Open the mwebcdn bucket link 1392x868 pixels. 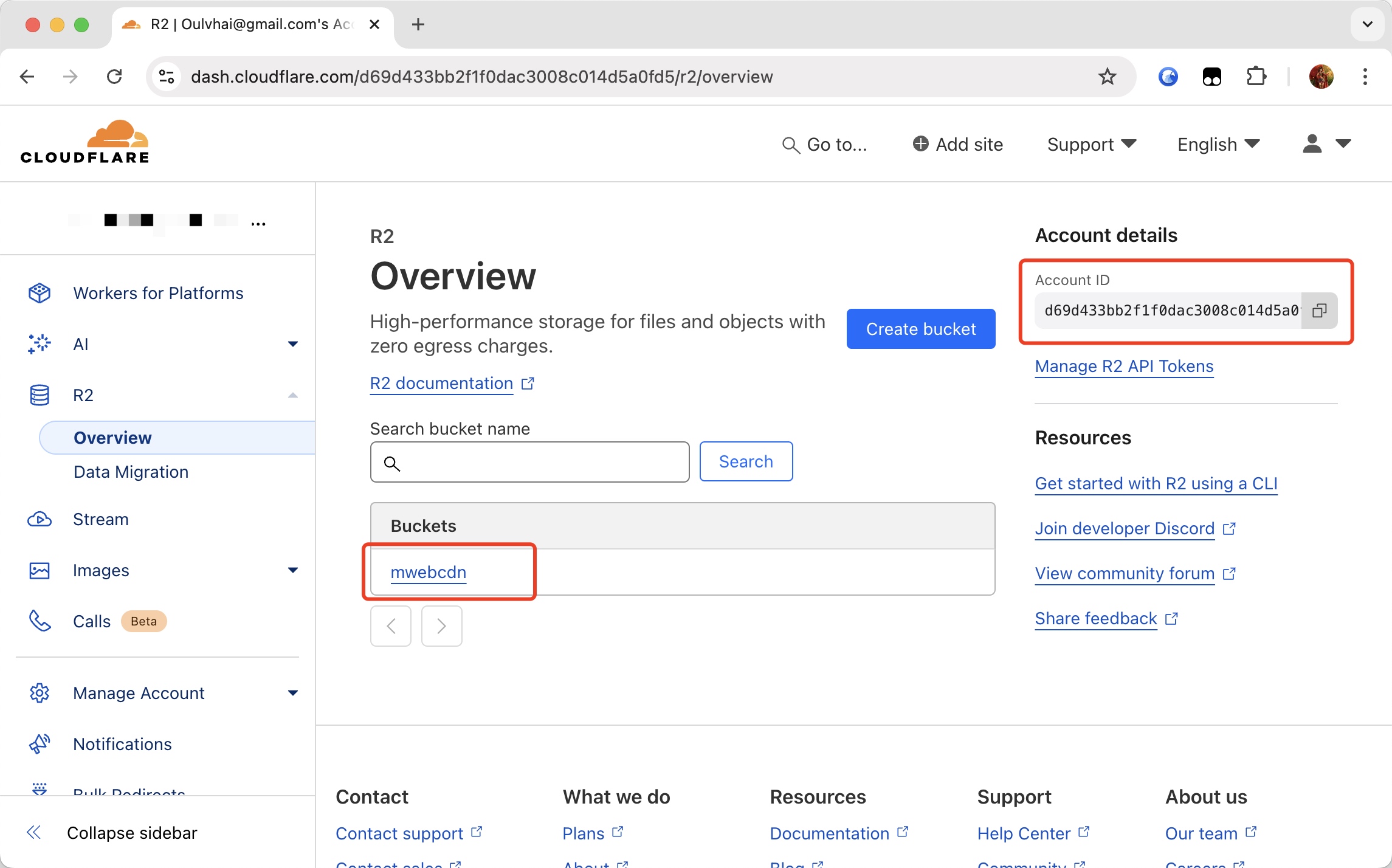428,572
